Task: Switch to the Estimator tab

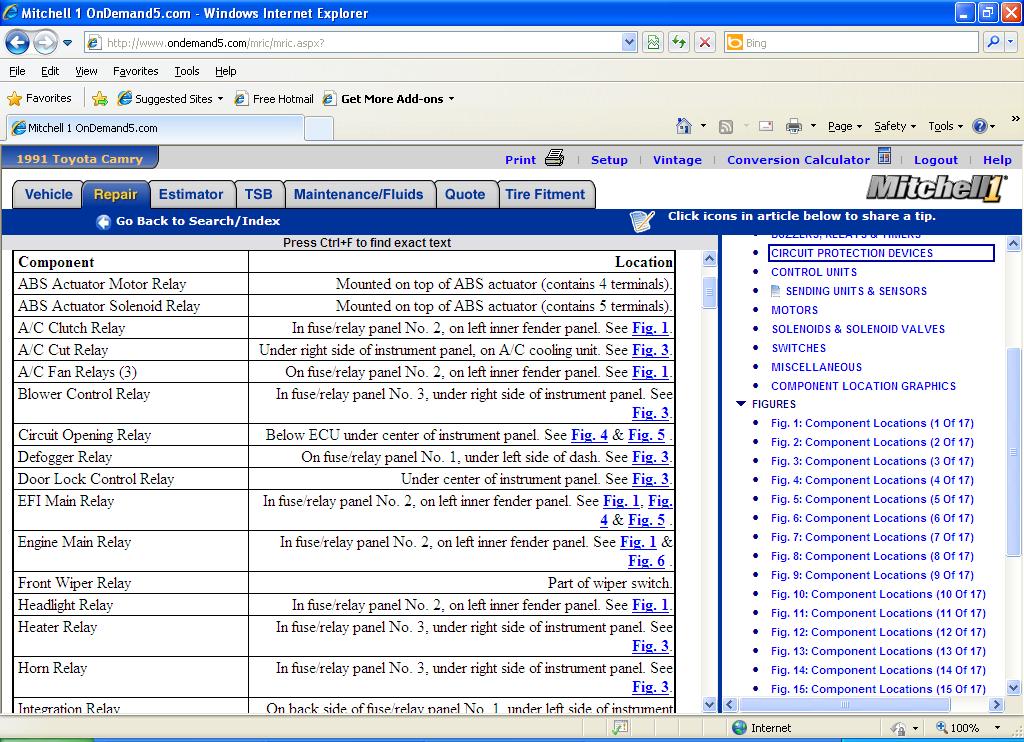Action: pyautogui.click(x=191, y=194)
